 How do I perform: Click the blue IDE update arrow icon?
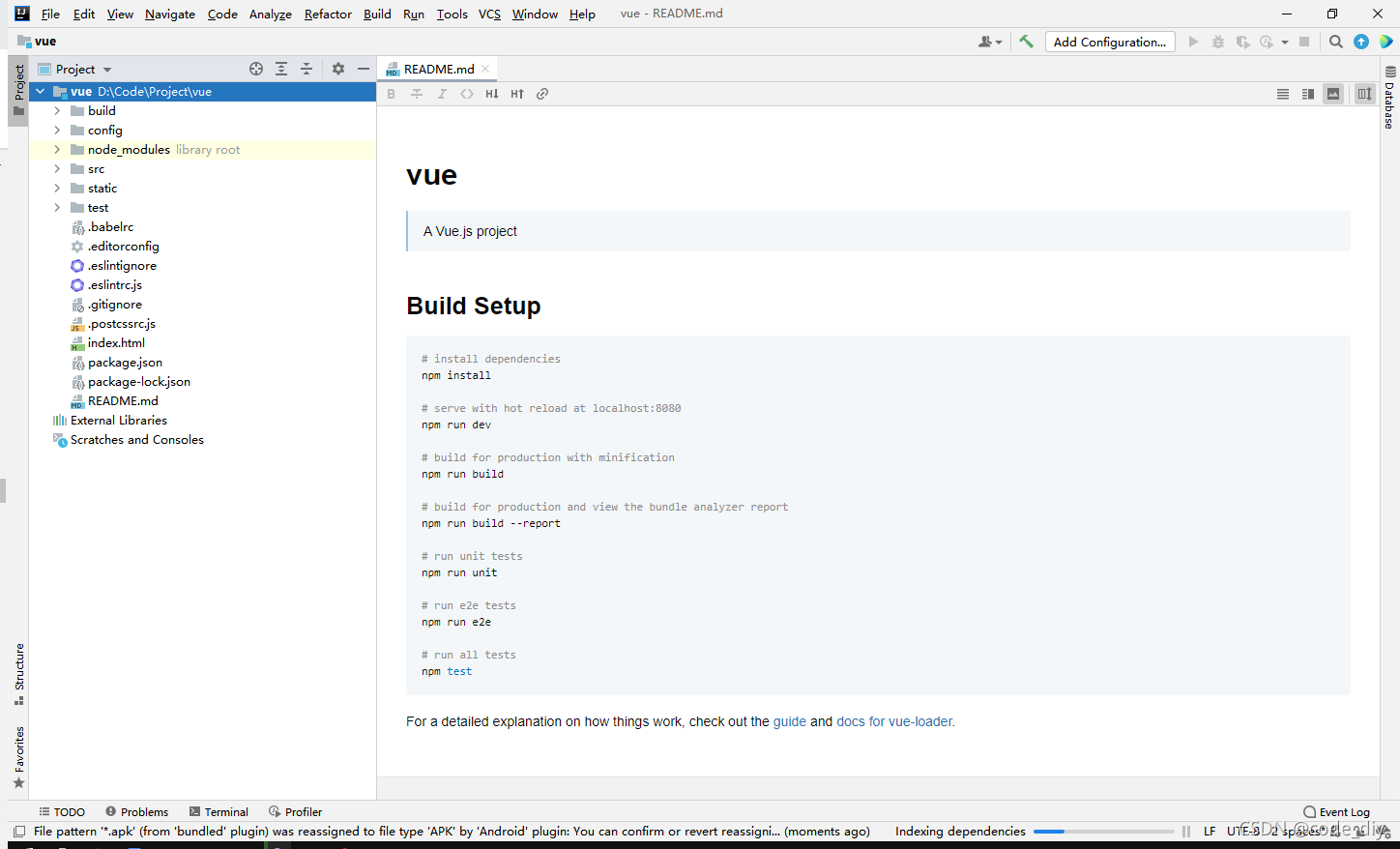[1361, 42]
